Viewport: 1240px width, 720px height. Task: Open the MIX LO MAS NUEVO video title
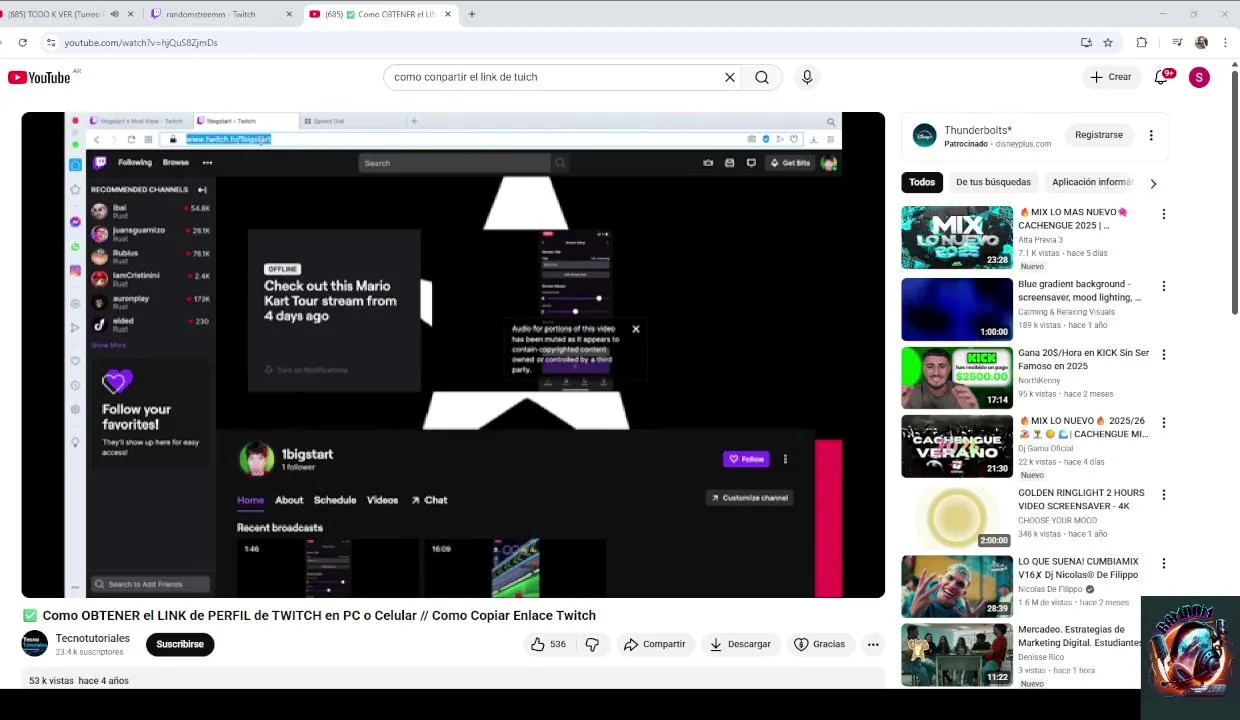(x=1073, y=219)
